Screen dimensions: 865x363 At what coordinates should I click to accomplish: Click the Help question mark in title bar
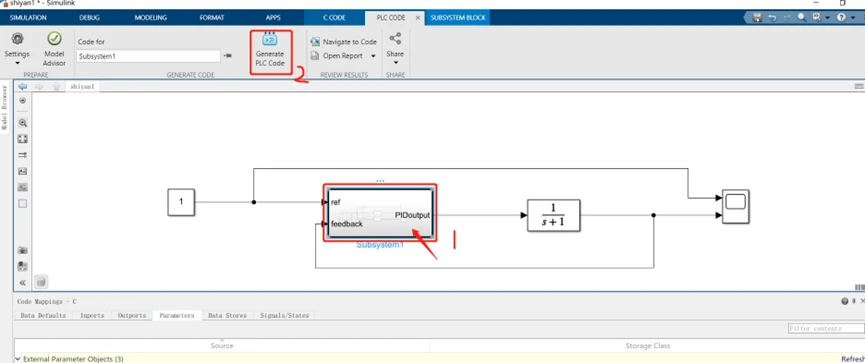click(841, 18)
